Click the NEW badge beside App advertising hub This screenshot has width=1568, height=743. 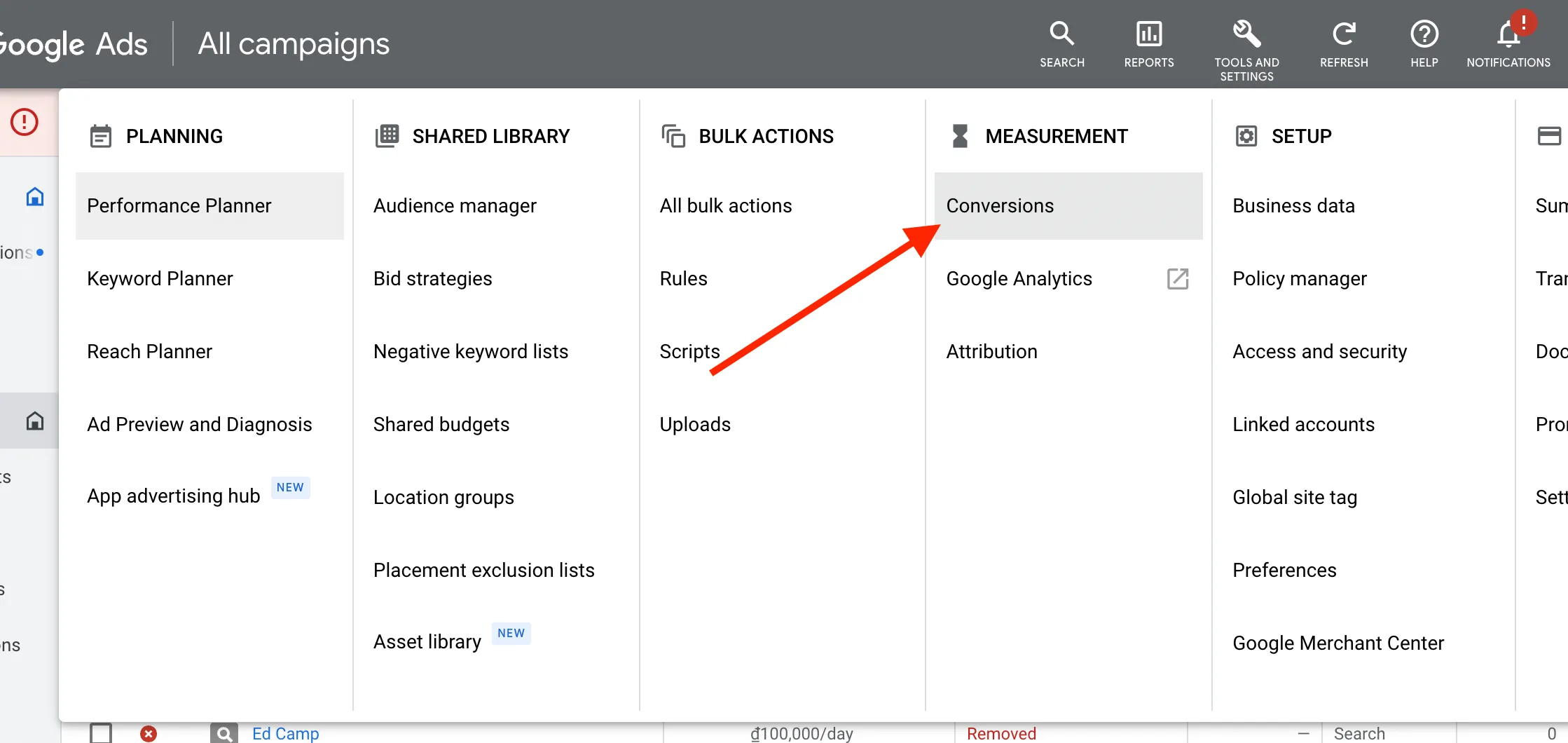tap(290, 487)
